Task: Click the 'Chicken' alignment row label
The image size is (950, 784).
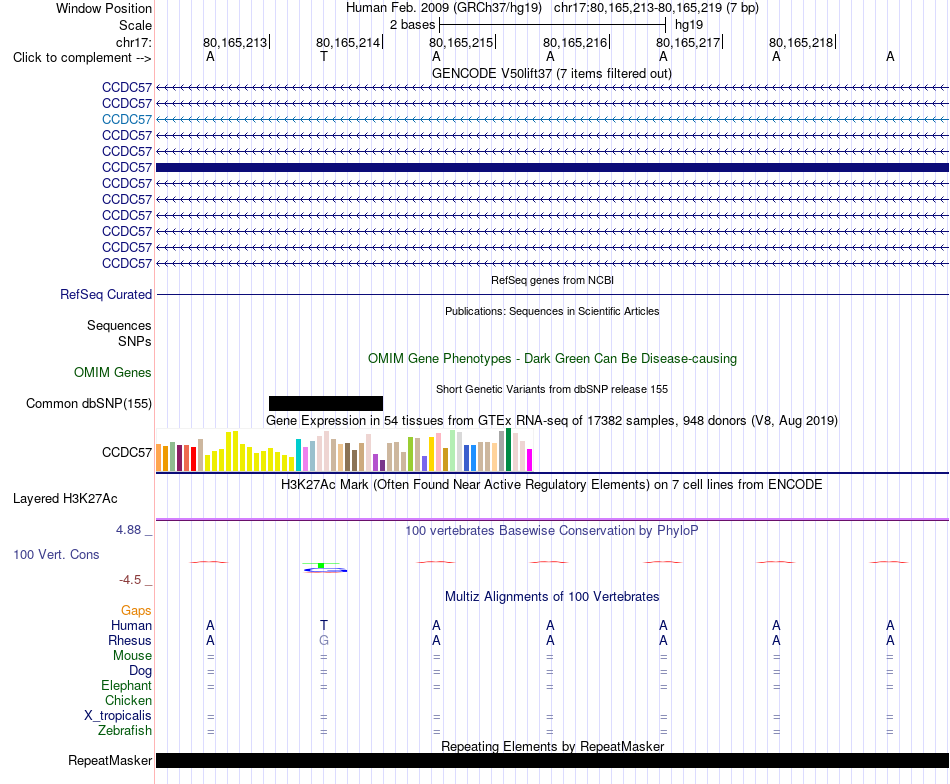Action: [x=128, y=700]
